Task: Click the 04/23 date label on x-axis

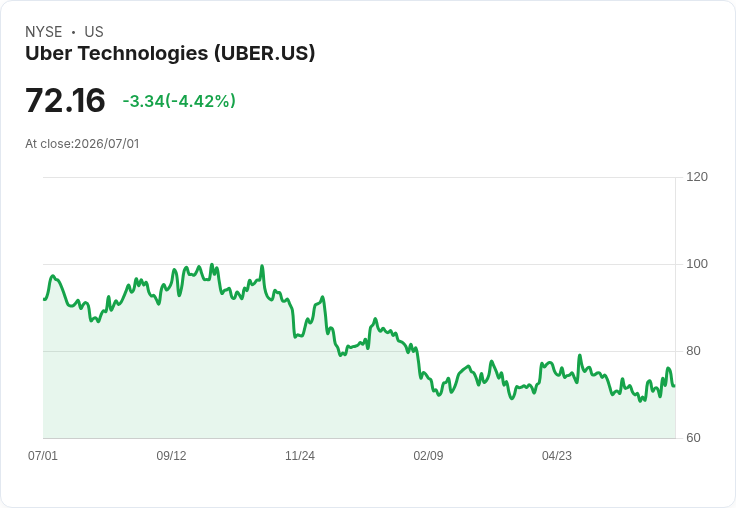Action: click(557, 455)
